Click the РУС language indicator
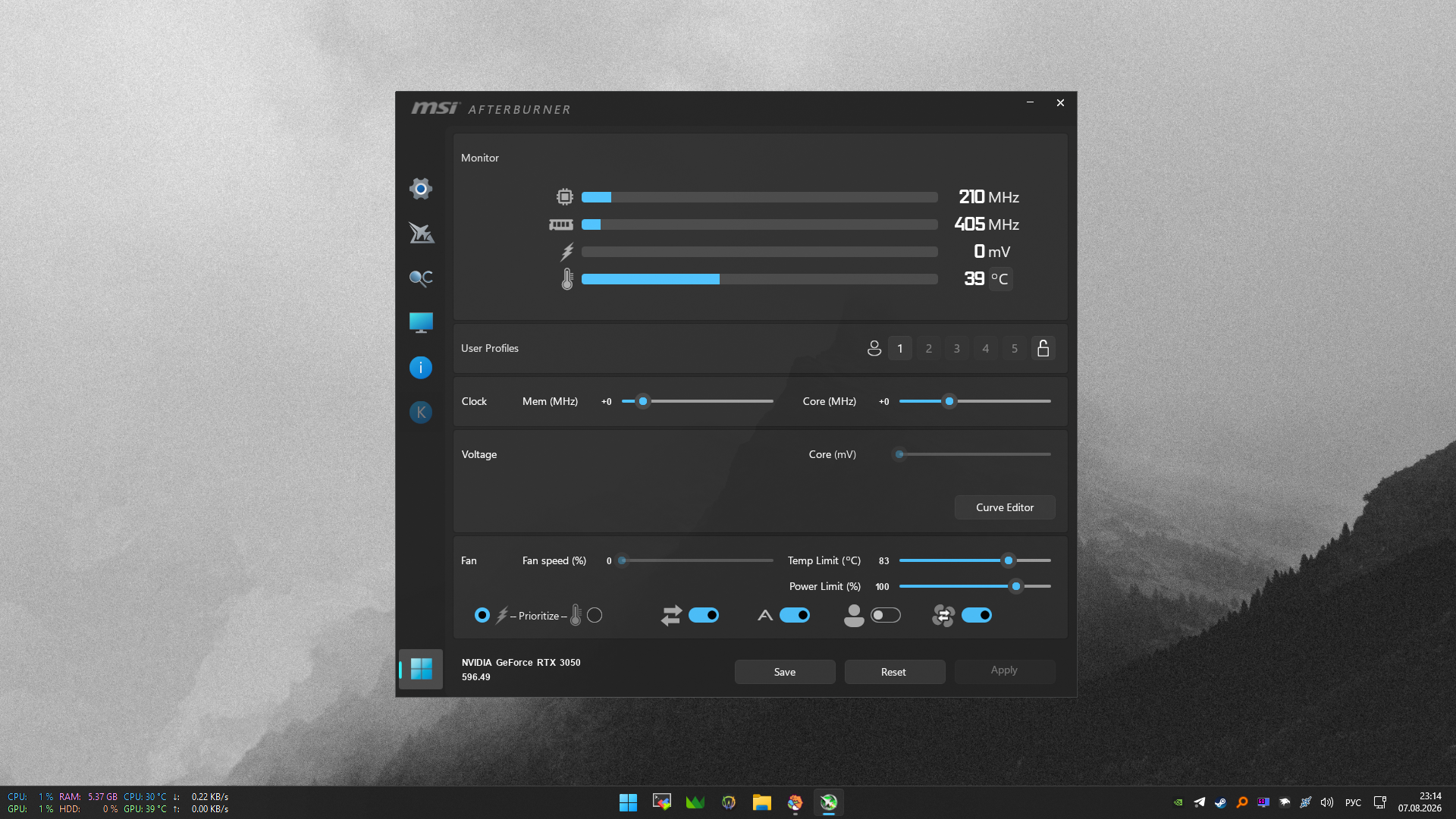This screenshot has width=1456, height=819. [x=1353, y=802]
